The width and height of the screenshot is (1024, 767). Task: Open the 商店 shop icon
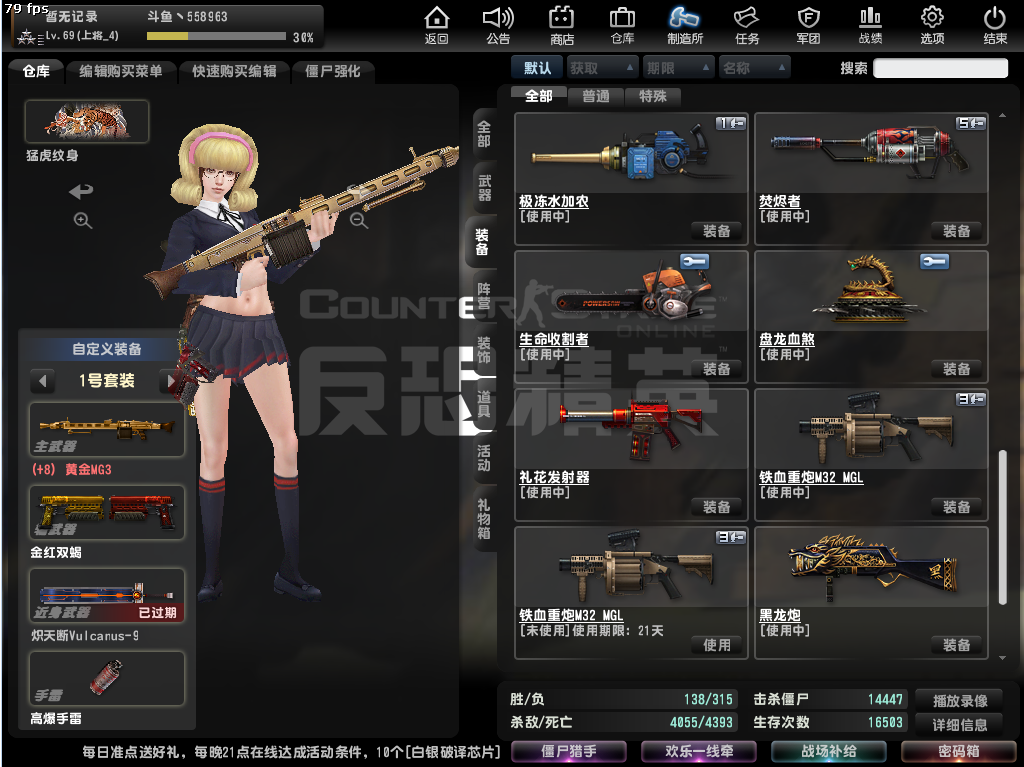click(x=561, y=25)
